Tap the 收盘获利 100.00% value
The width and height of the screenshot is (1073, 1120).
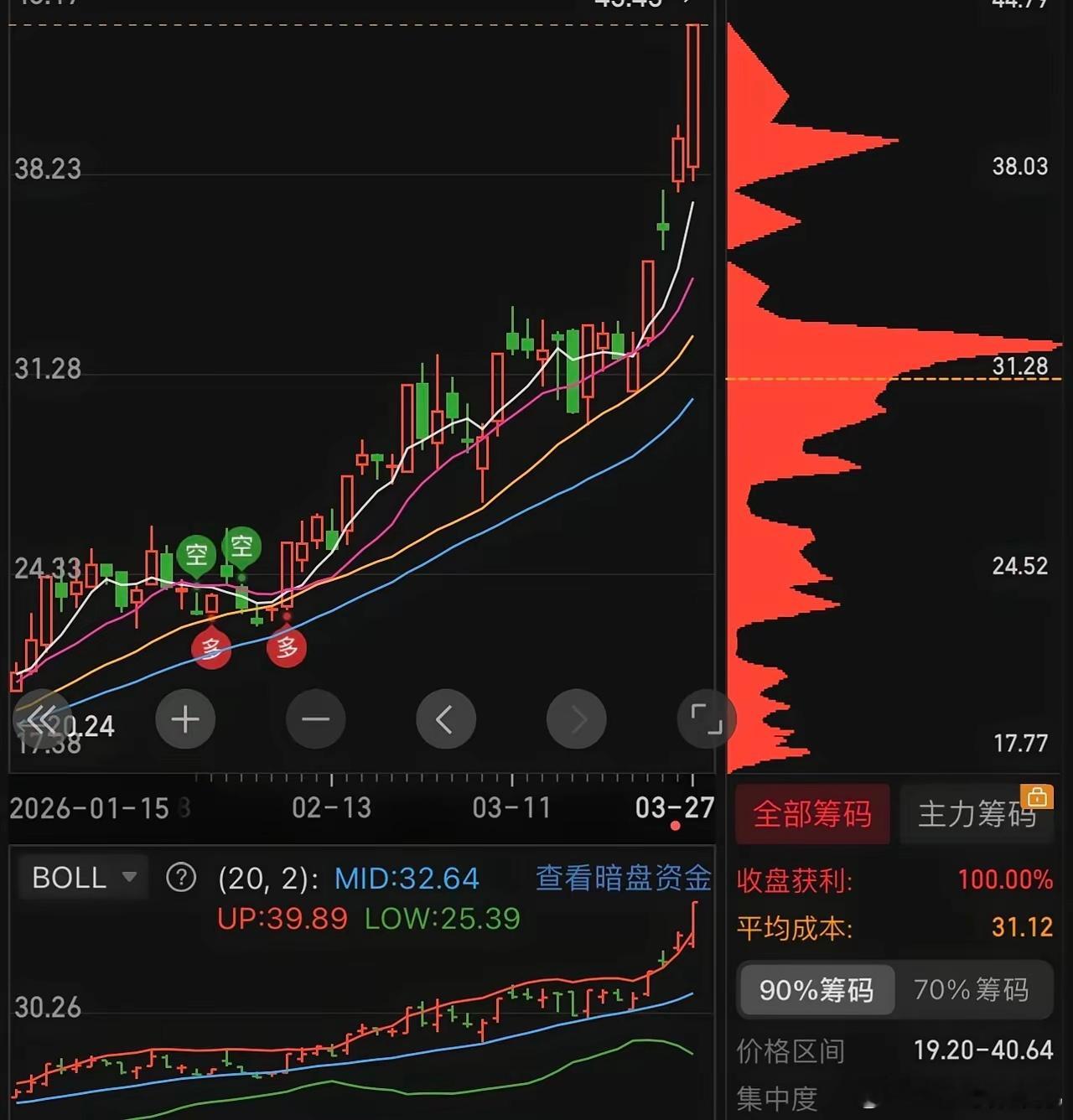click(1005, 879)
